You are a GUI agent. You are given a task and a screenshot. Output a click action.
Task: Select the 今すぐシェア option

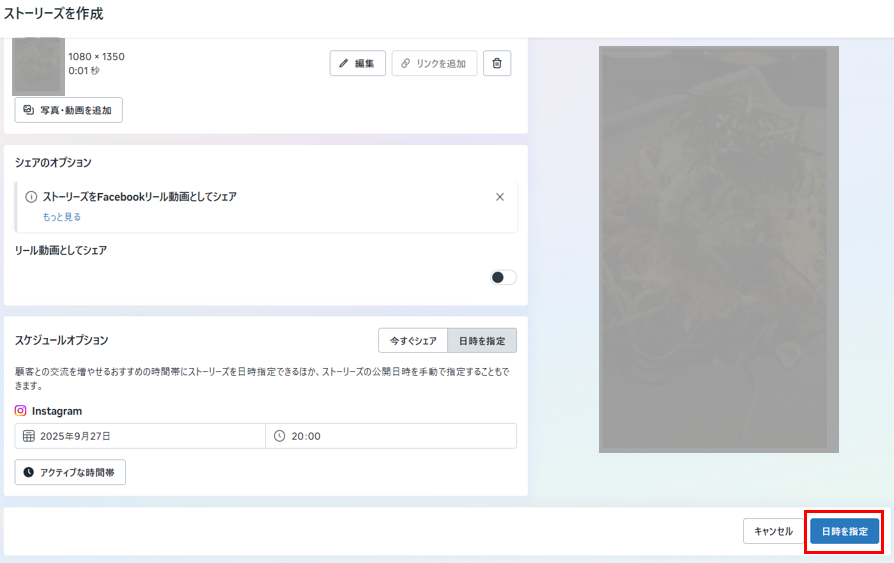coord(413,341)
